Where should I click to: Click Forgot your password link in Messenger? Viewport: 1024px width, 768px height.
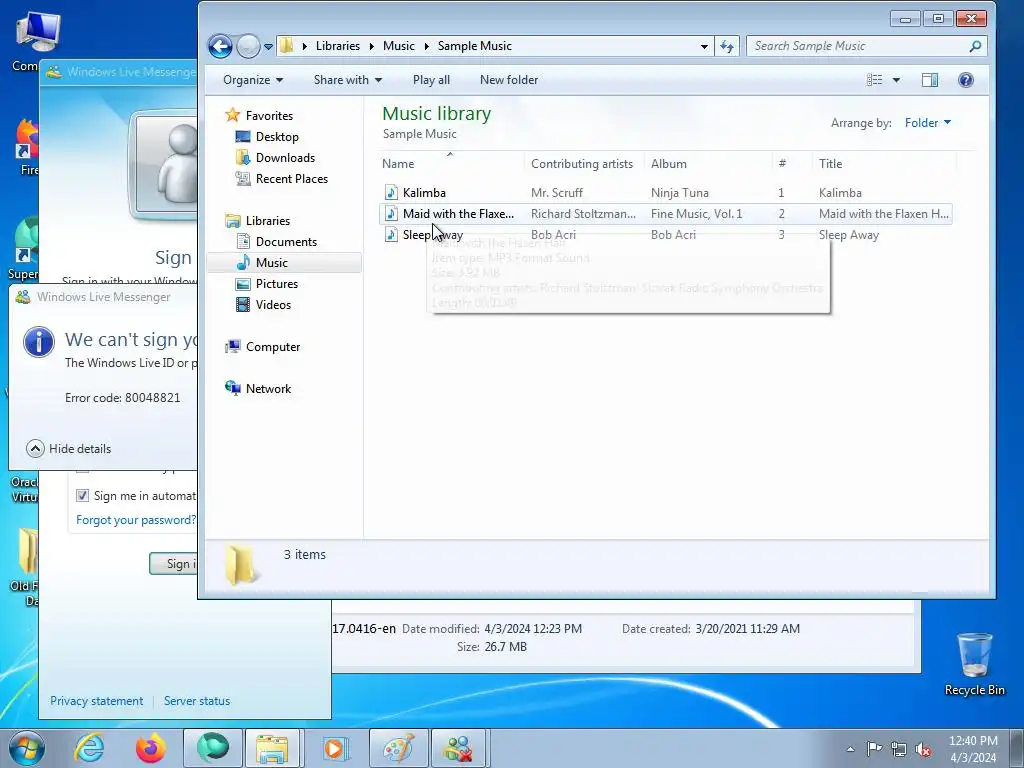click(x=136, y=520)
